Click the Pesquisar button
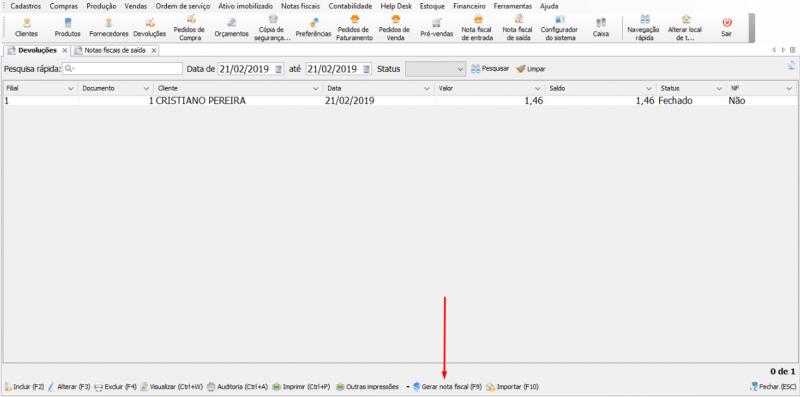 pyautogui.click(x=490, y=68)
